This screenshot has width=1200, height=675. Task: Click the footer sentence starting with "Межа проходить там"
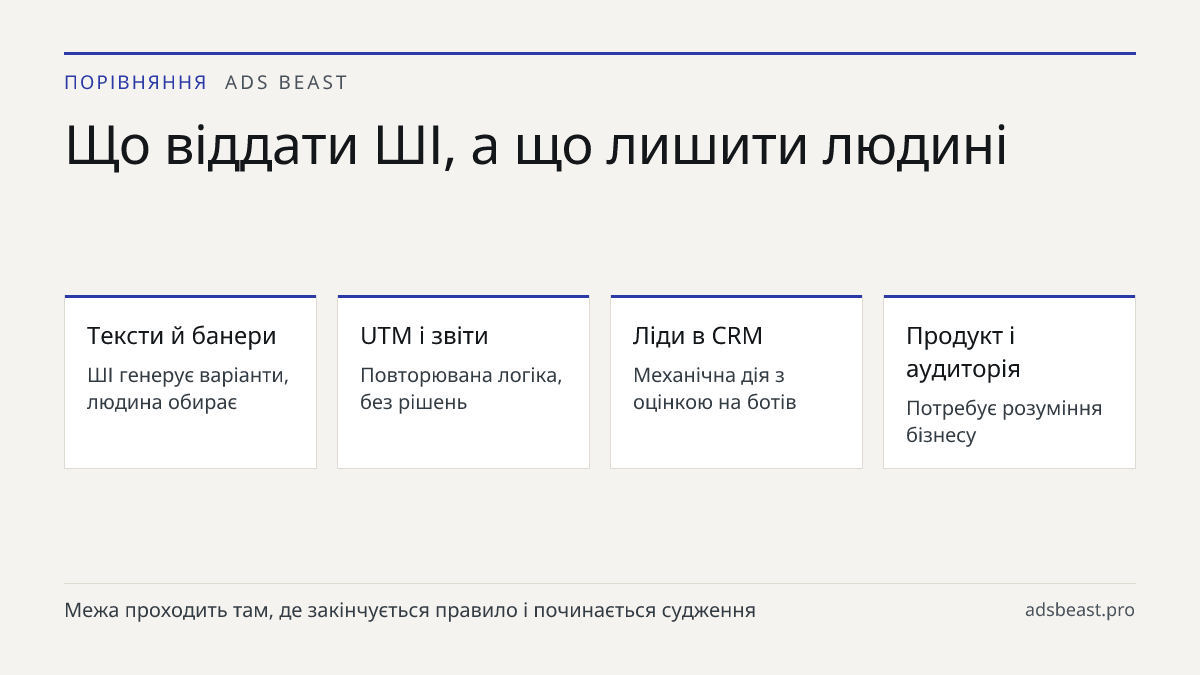tap(410, 610)
